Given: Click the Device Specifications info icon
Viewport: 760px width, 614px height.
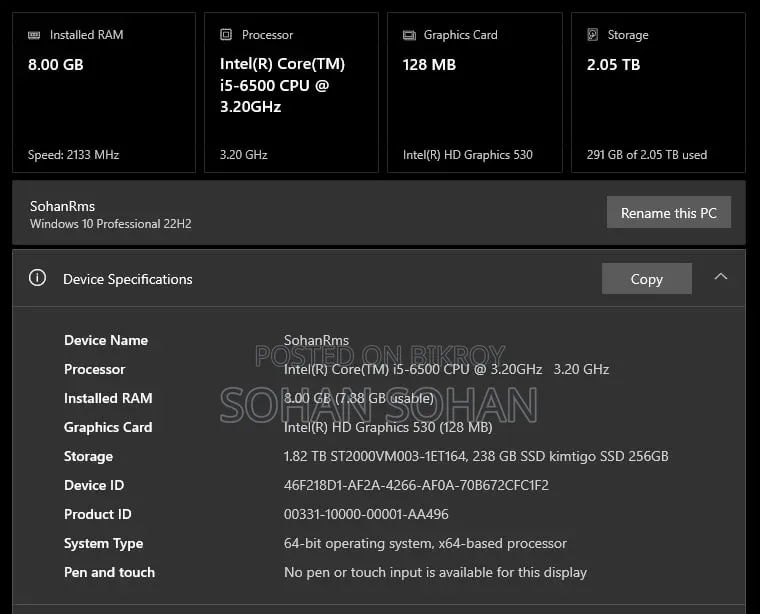Looking at the screenshot, I should tap(37, 278).
